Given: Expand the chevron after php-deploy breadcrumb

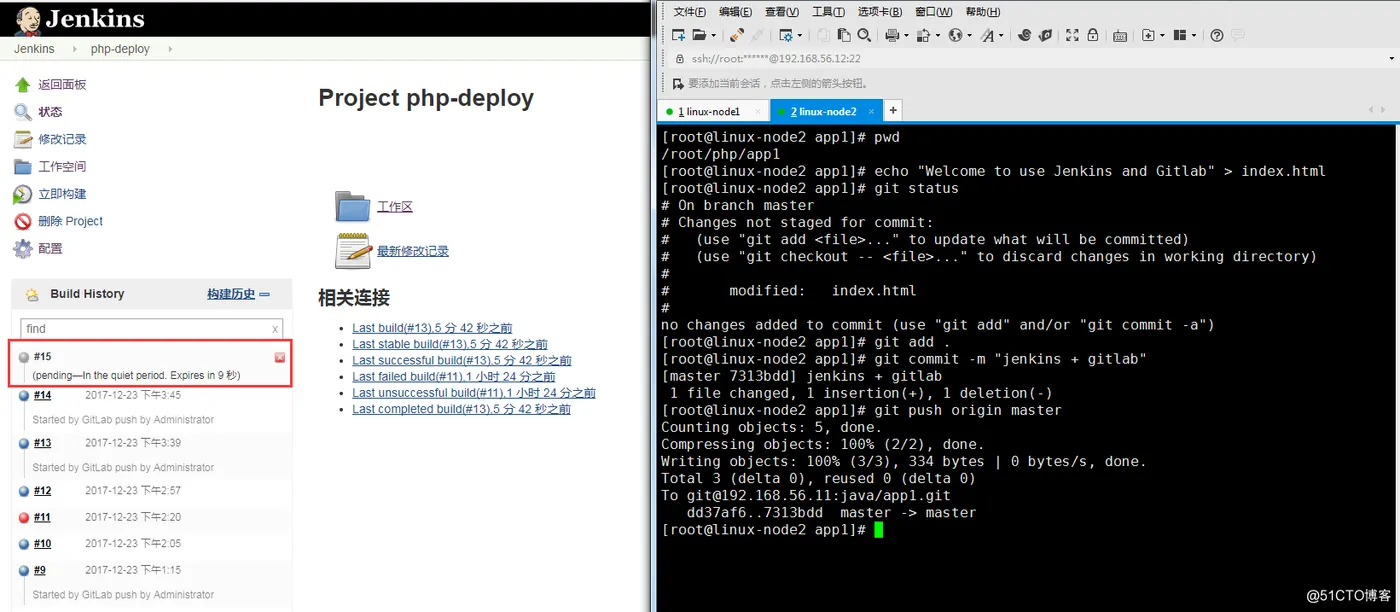Looking at the screenshot, I should [169, 48].
